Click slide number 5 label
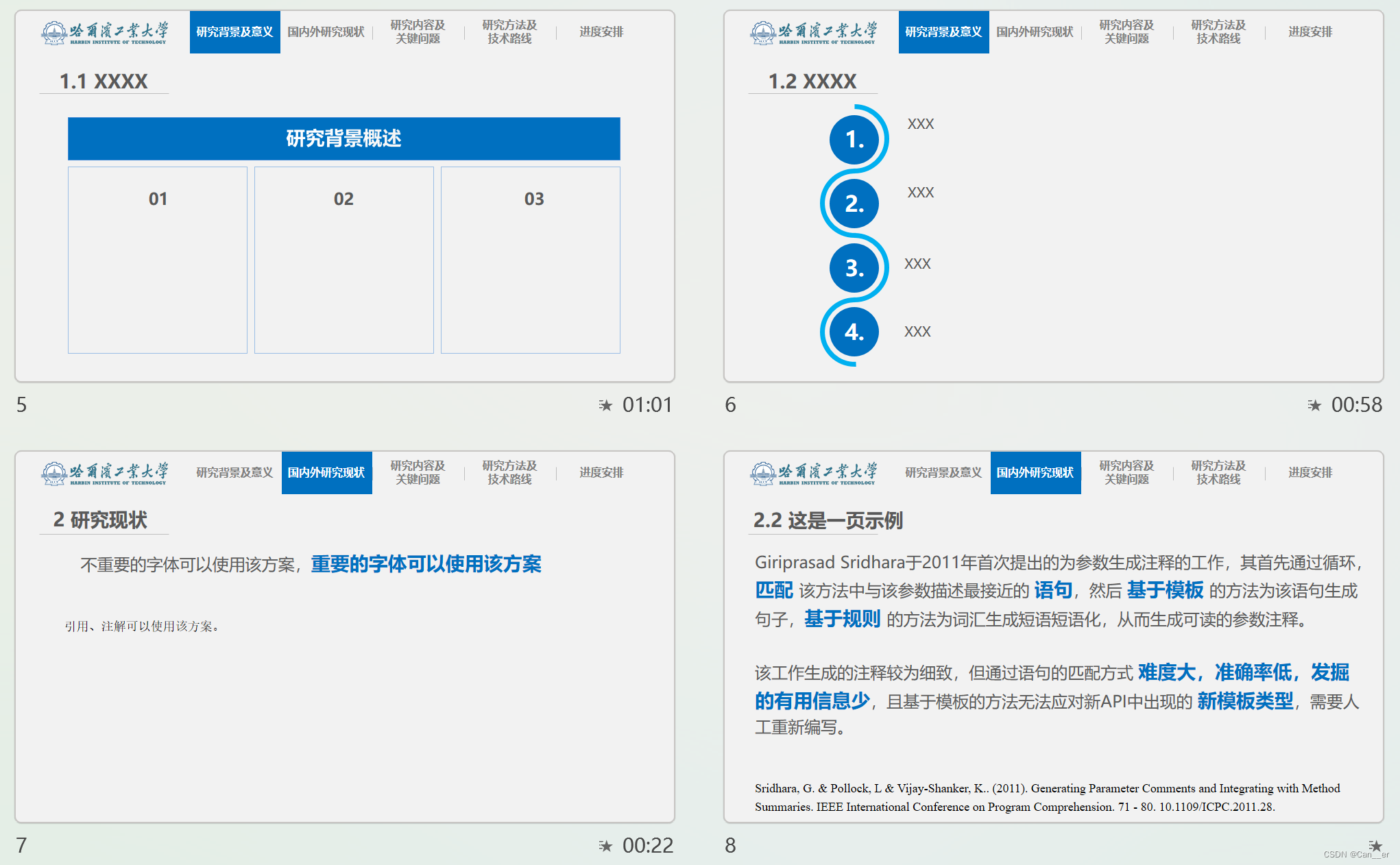Viewport: 1400px width, 865px height. click(x=22, y=405)
